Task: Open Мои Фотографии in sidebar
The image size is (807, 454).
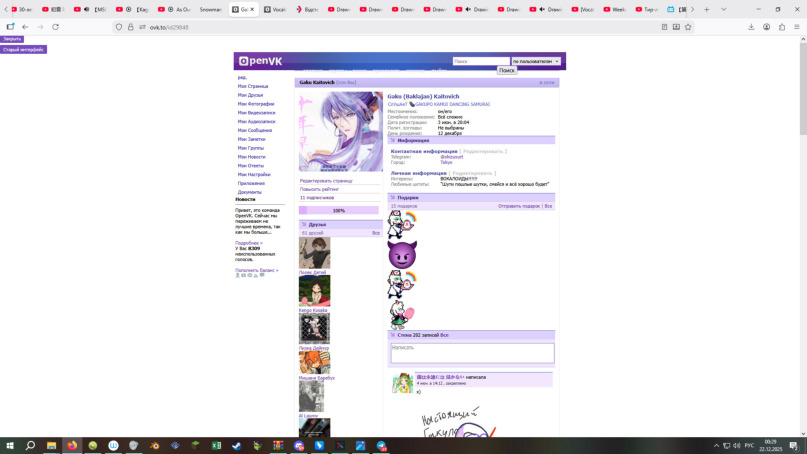Action: click(256, 103)
